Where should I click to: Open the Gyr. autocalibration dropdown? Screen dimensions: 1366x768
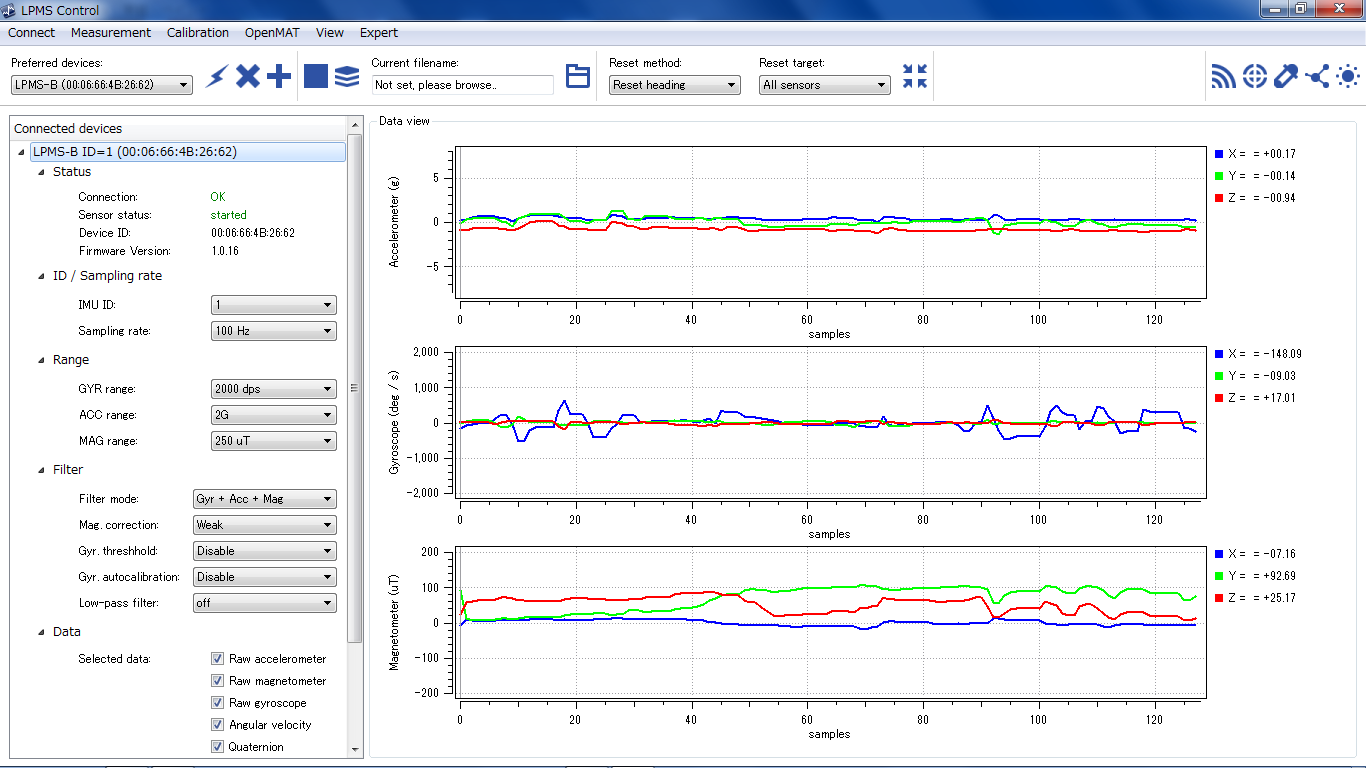(265, 577)
